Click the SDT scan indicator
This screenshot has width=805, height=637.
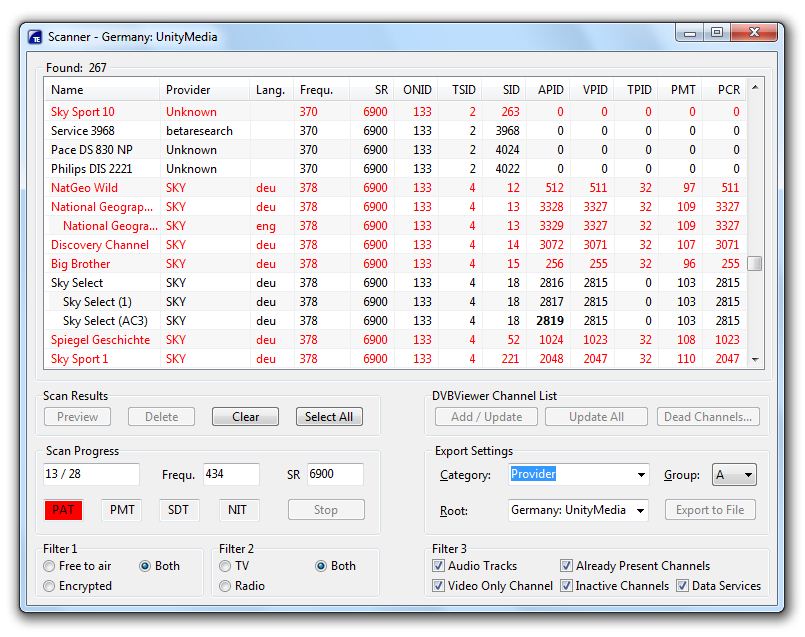point(179,510)
